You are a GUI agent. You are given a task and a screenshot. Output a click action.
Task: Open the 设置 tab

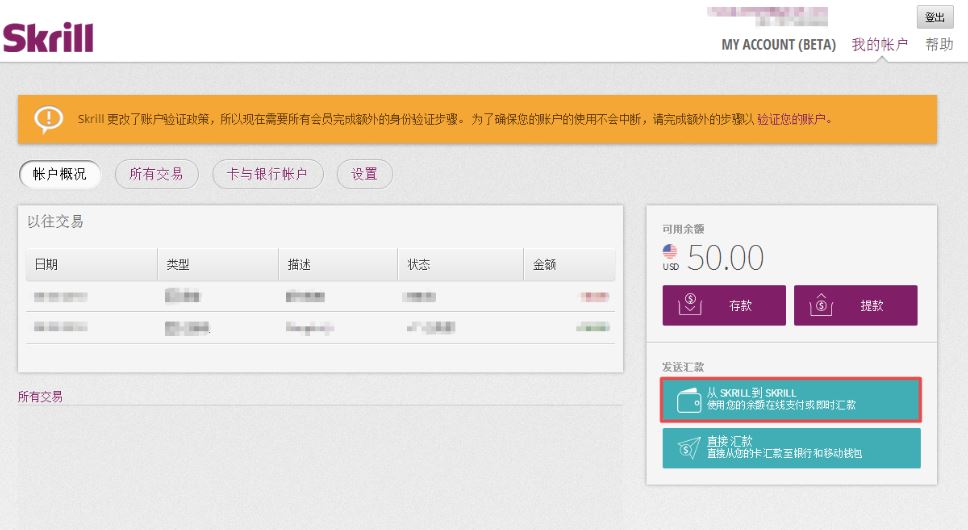point(364,174)
